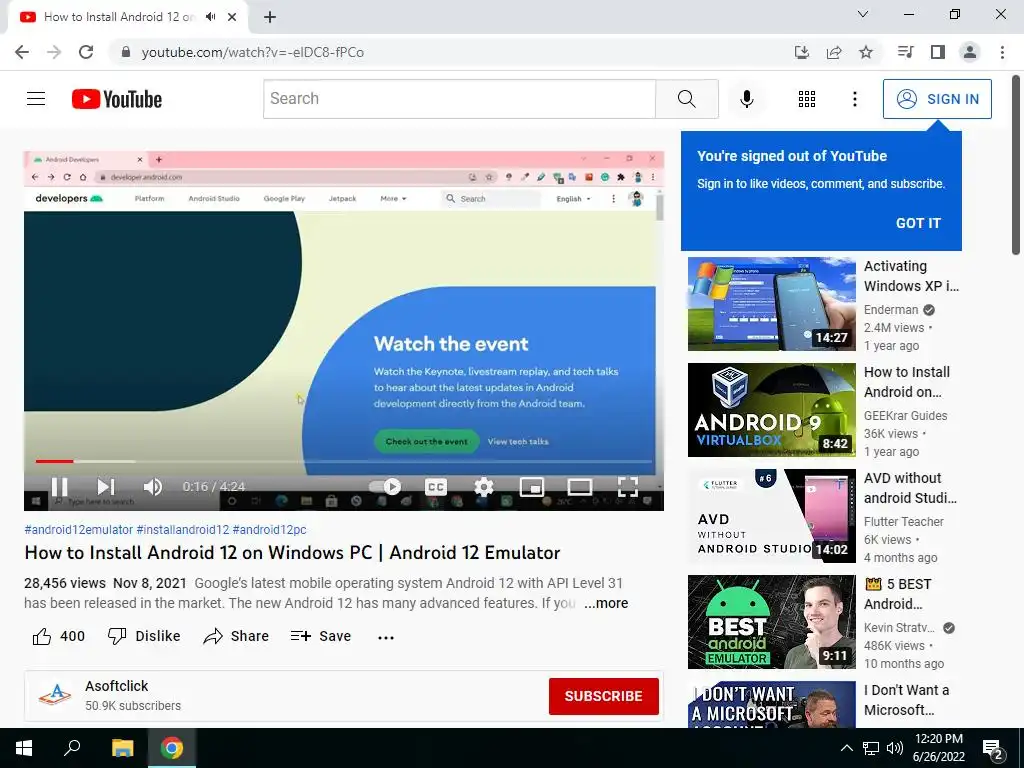The width and height of the screenshot is (1024, 768).
Task: Seek along the red video progress bar
Action: click(x=344, y=461)
